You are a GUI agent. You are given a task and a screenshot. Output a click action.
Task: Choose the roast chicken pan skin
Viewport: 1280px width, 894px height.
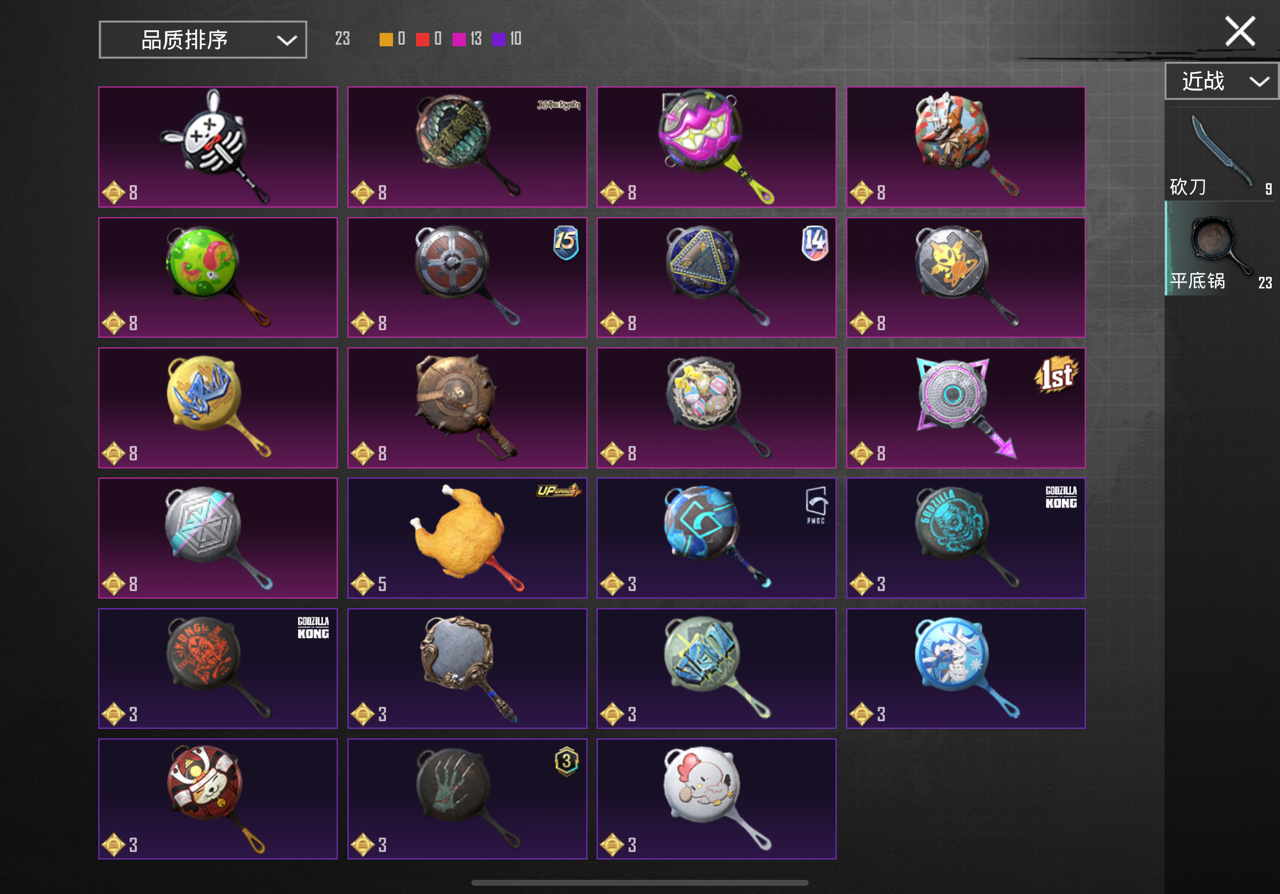tap(467, 538)
